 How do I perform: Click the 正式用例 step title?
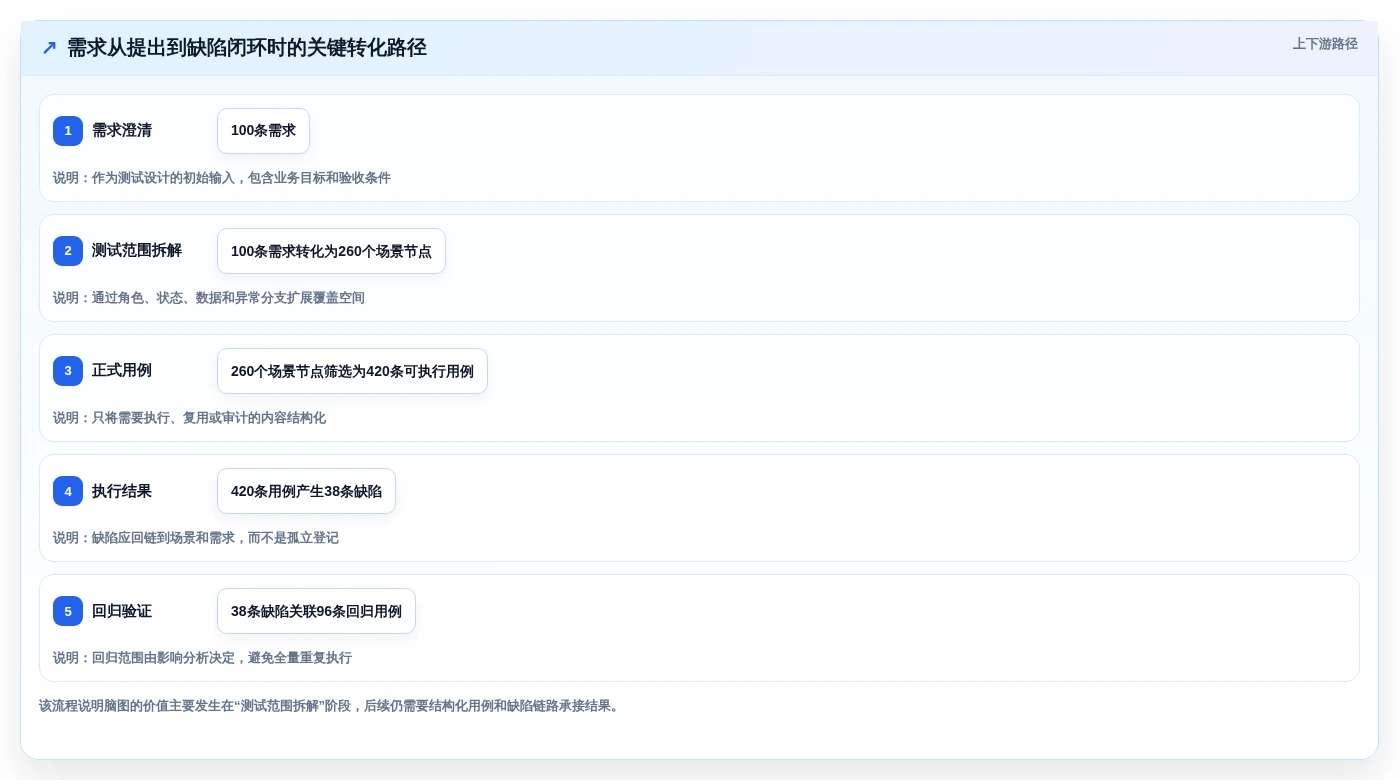click(122, 370)
